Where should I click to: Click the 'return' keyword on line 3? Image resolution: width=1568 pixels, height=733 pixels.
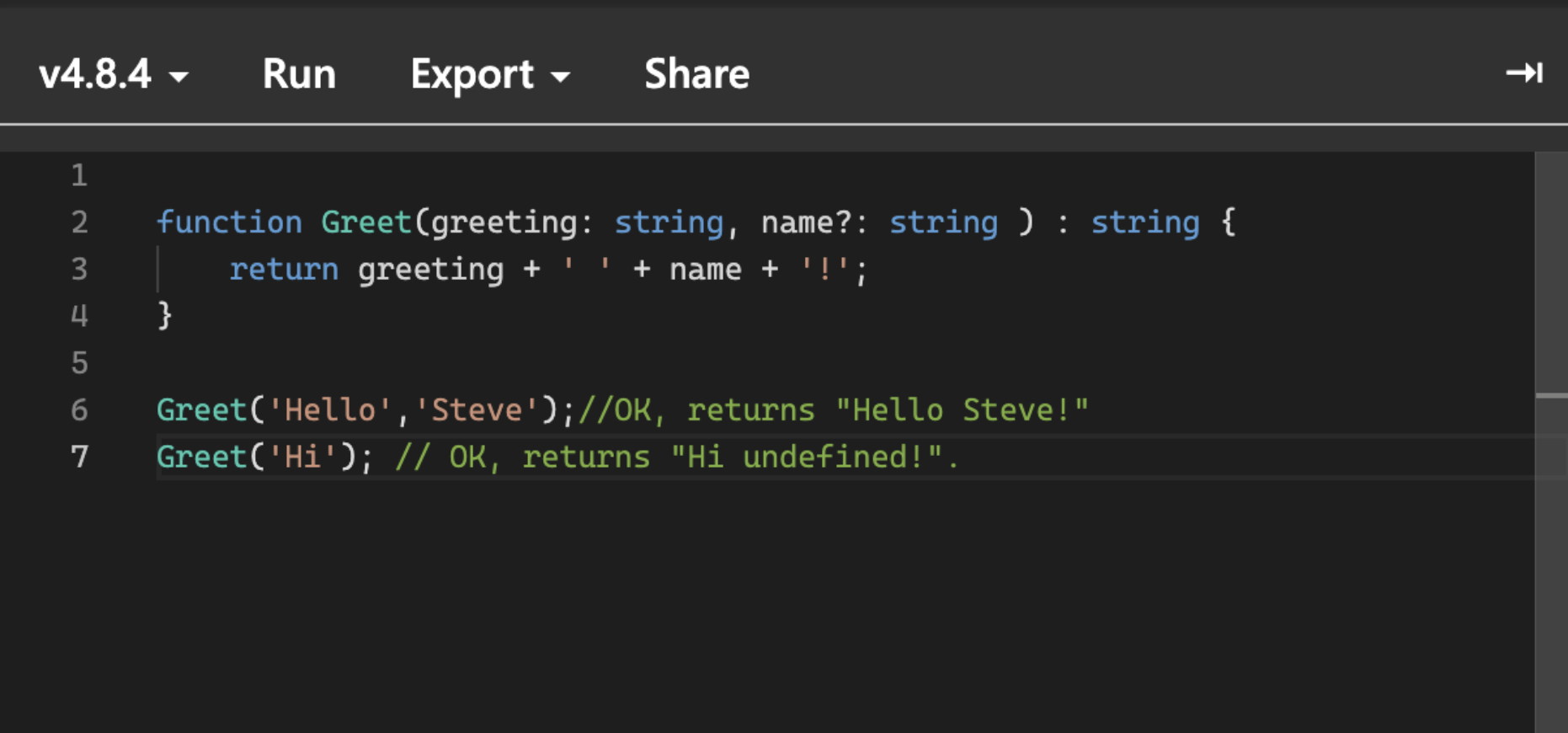[x=284, y=270]
